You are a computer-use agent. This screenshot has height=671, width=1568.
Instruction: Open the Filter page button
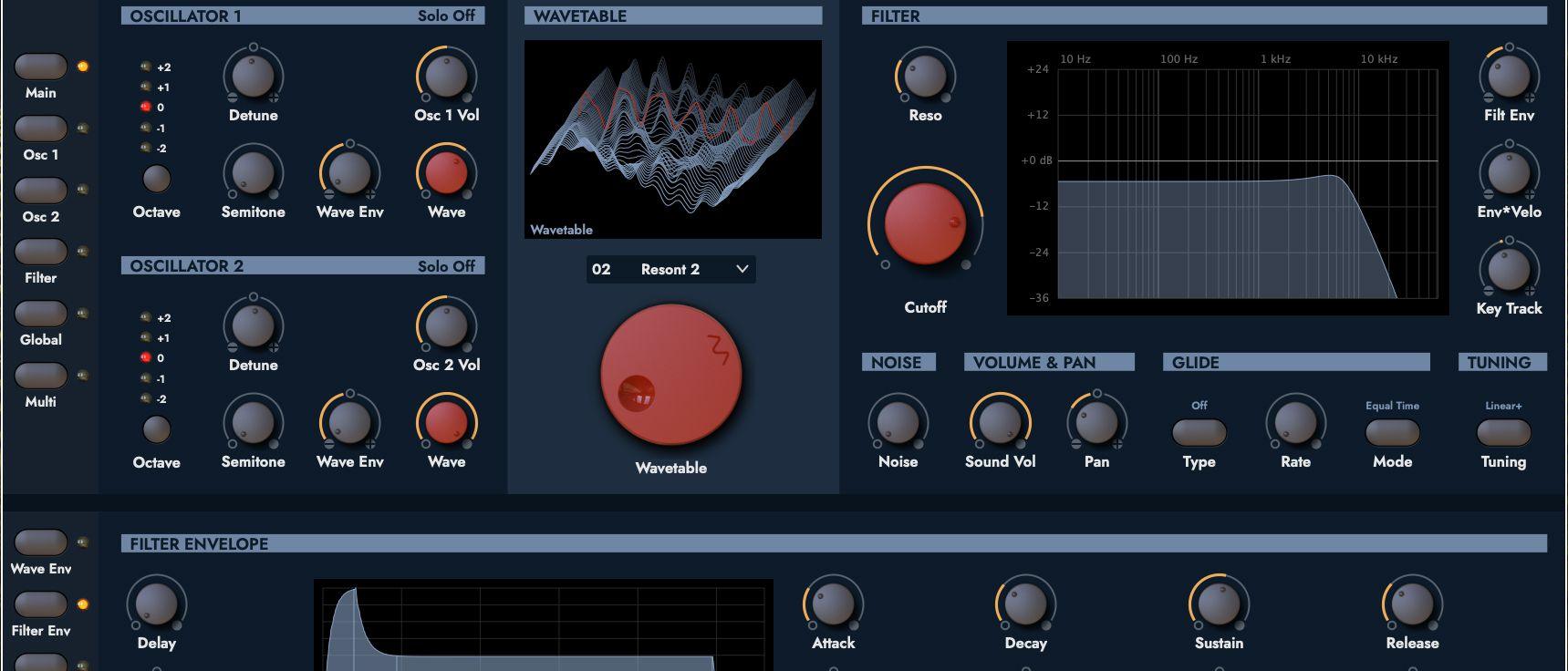click(41, 252)
